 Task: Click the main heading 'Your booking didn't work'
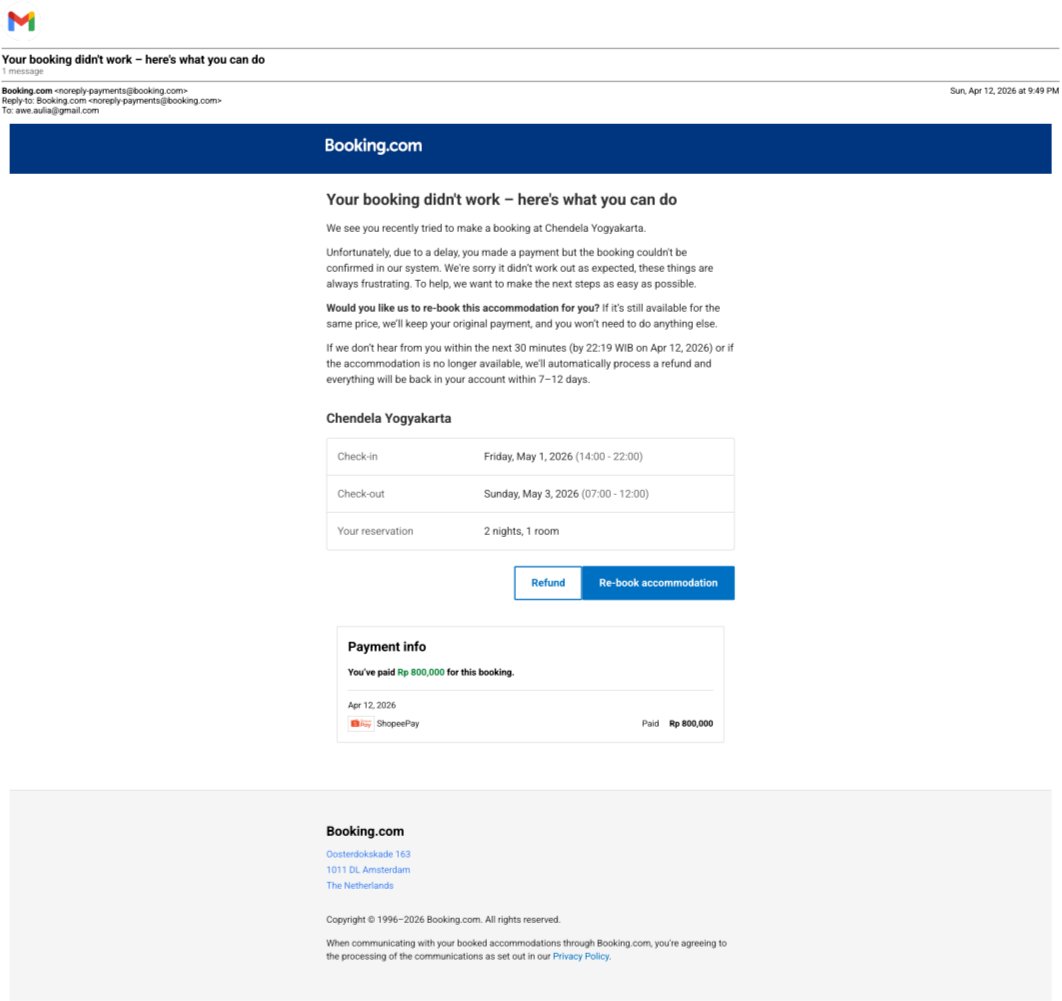(x=501, y=200)
